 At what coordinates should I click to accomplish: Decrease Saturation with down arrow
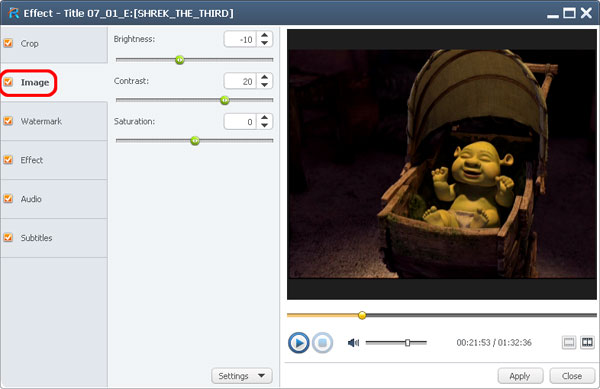[x=264, y=125]
